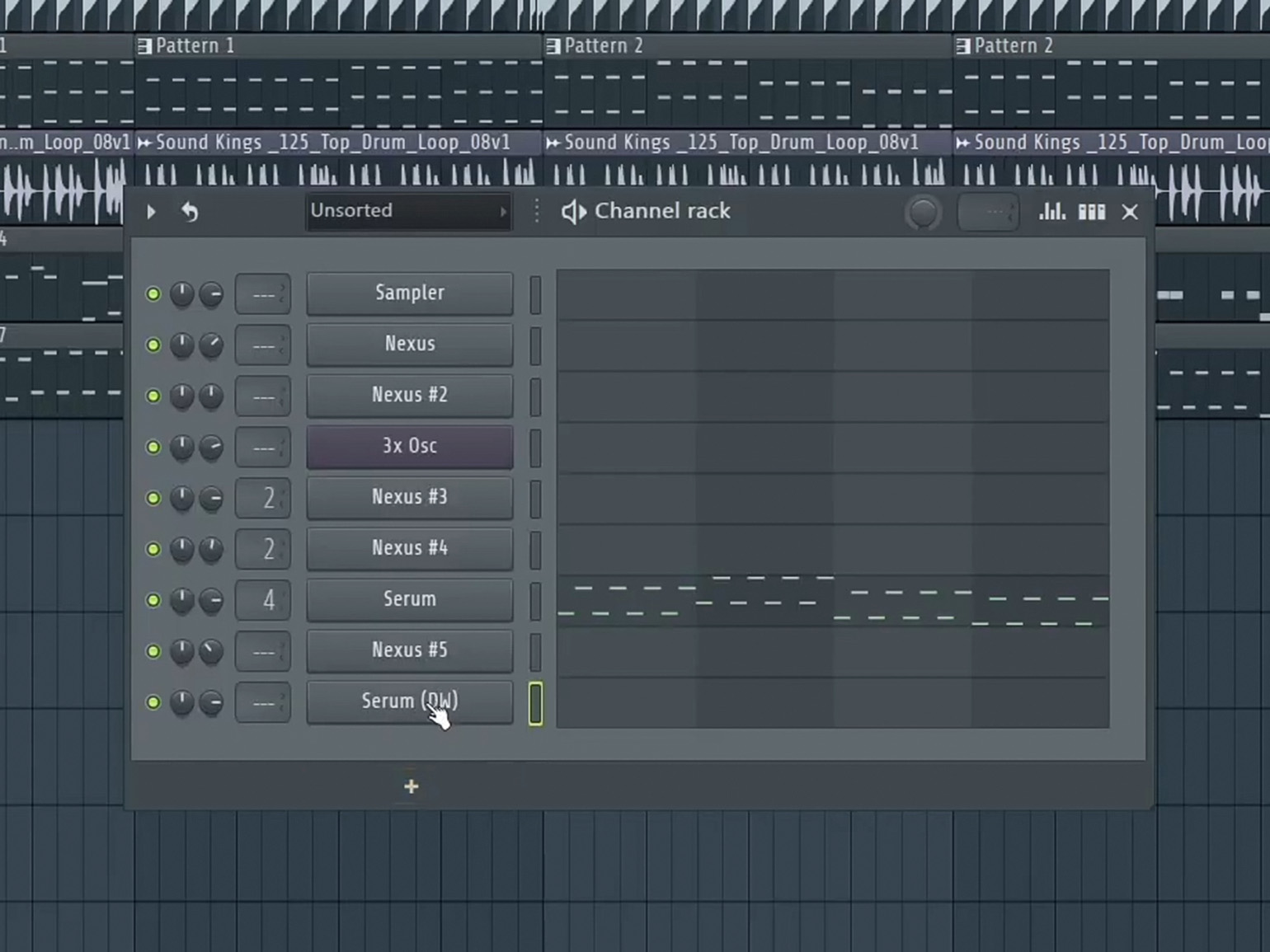Click the Nexus channel volume knob
The width and height of the screenshot is (1270, 952).
211,345
